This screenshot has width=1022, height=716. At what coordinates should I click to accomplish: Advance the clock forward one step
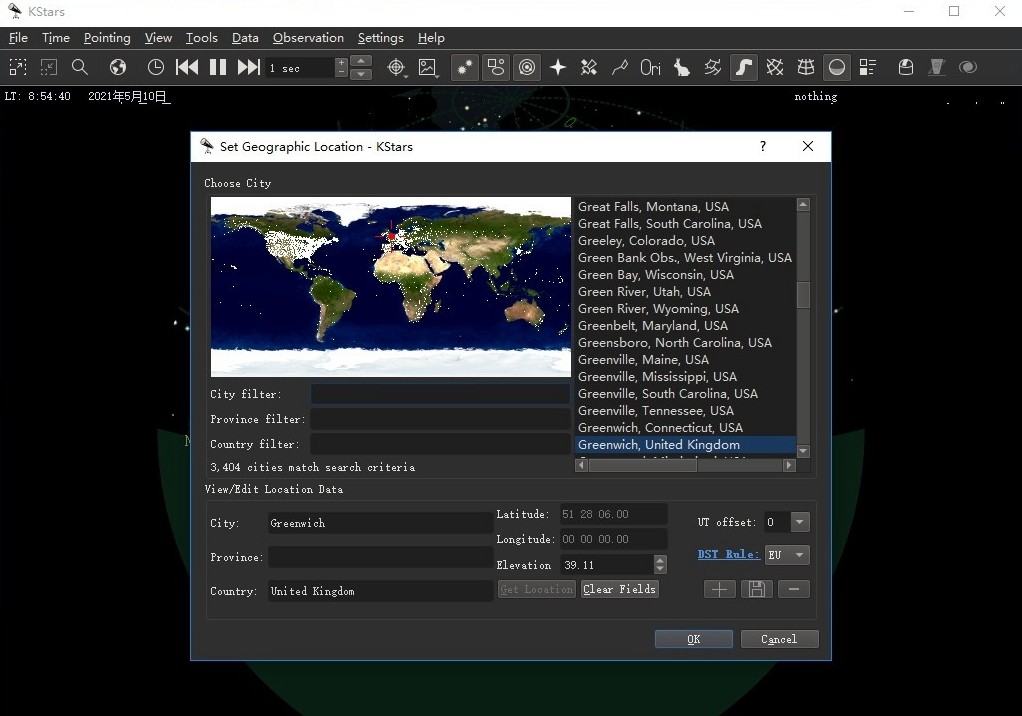[x=248, y=67]
